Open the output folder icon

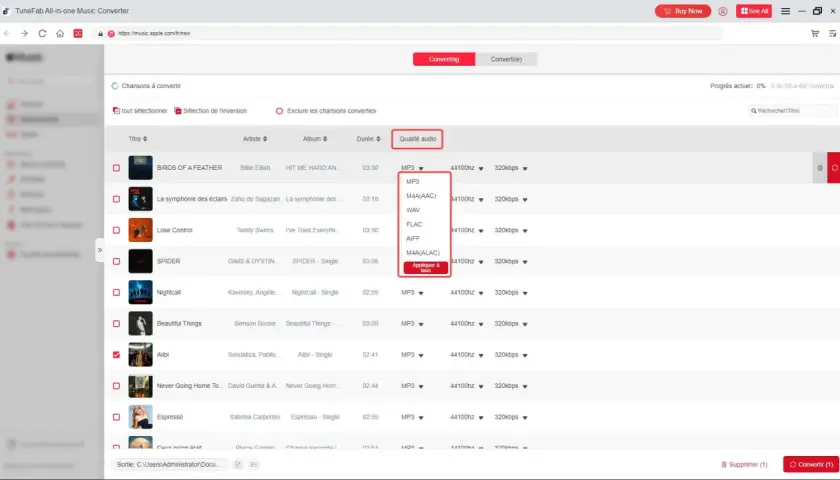tap(254, 464)
